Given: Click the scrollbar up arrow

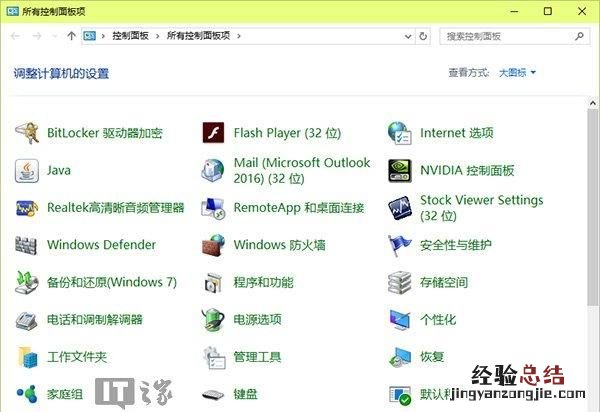Looking at the screenshot, I should (592, 103).
